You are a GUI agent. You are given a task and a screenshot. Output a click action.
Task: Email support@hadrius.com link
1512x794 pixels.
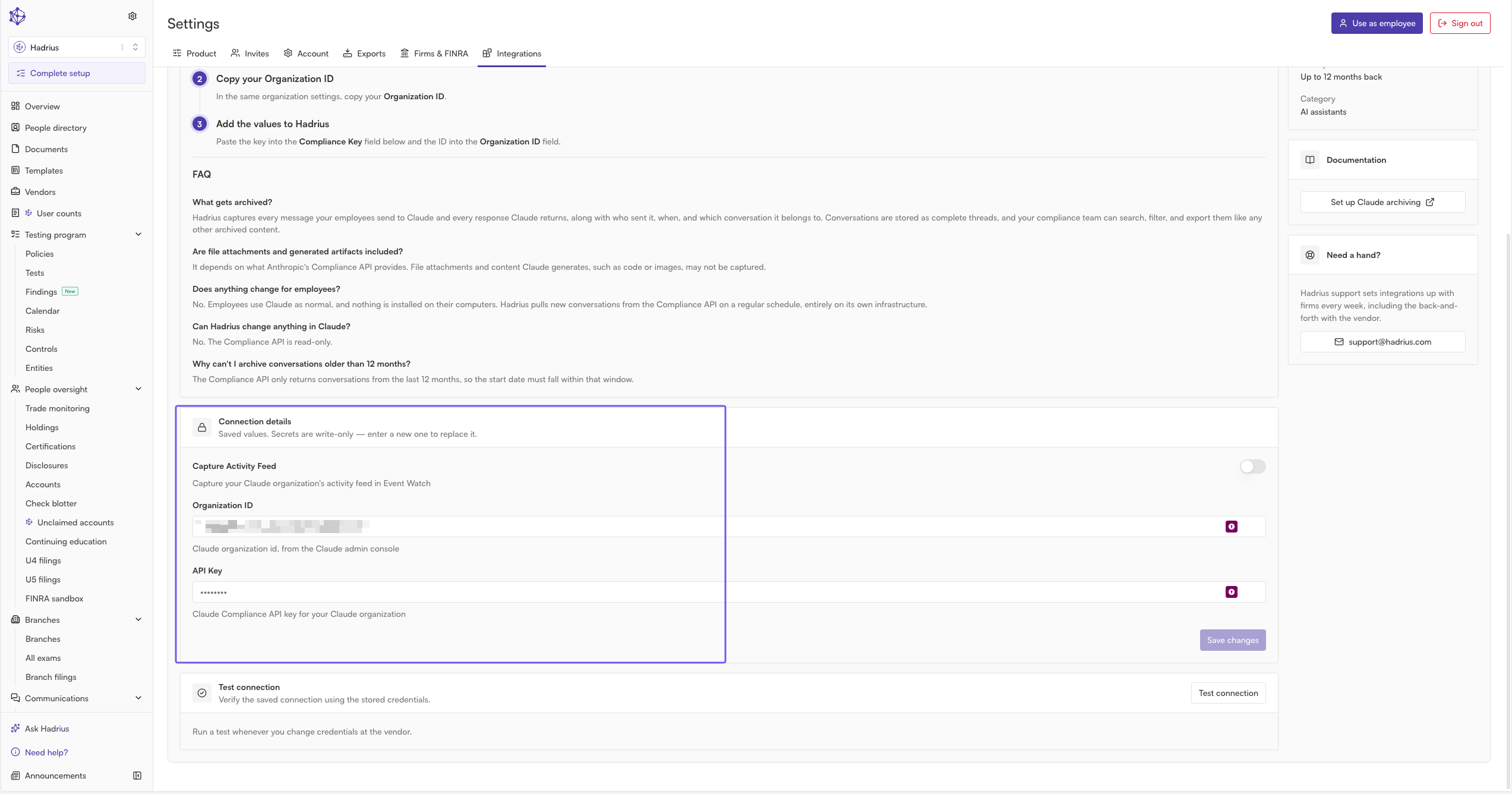pyautogui.click(x=1382, y=342)
